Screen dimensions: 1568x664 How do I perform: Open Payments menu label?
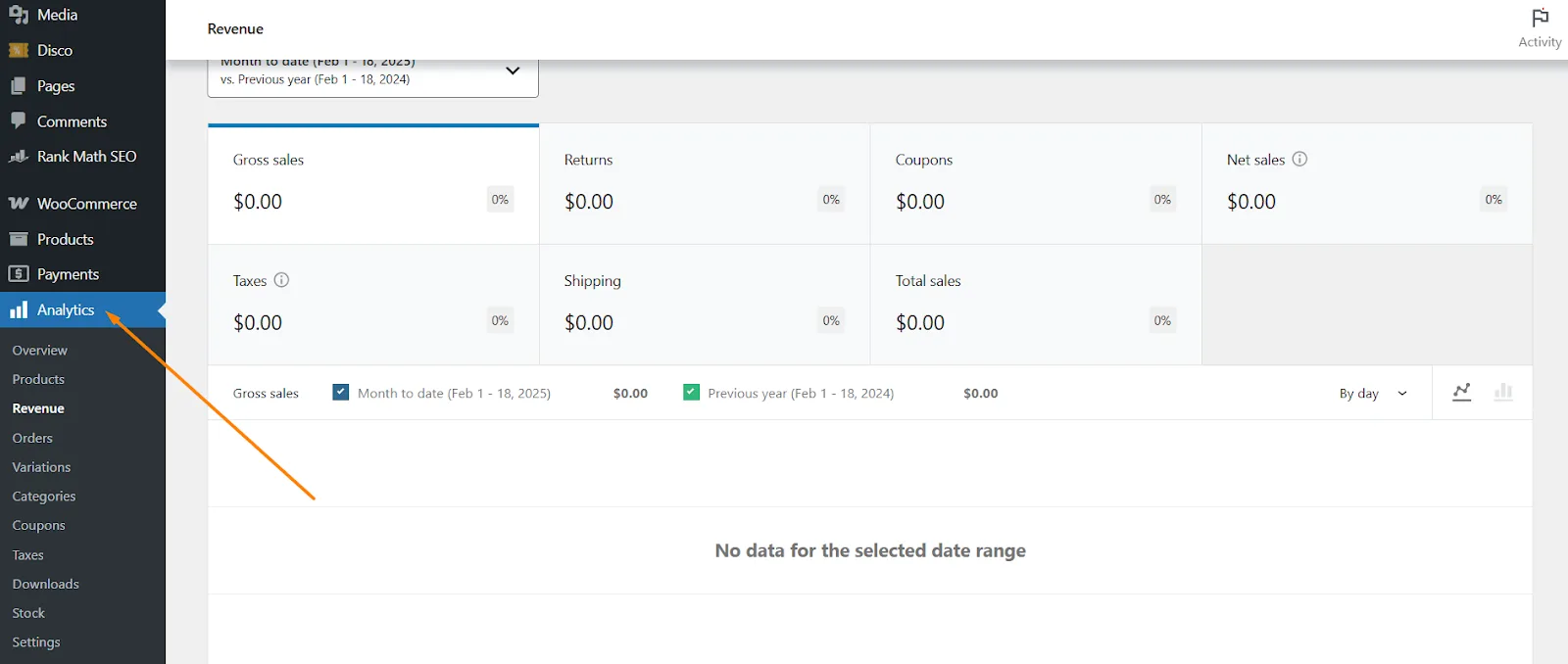point(68,274)
